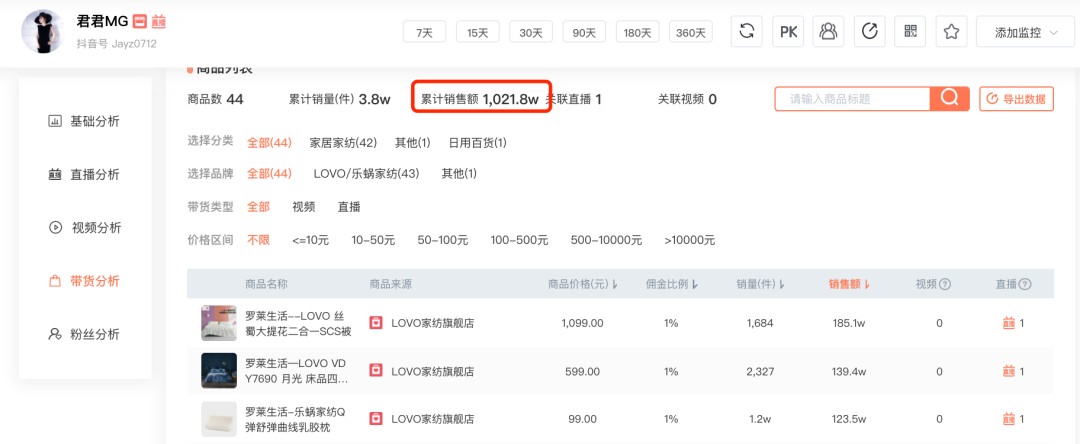Open the PK comparison button
Image resolution: width=1080 pixels, height=444 pixels.
788,32
